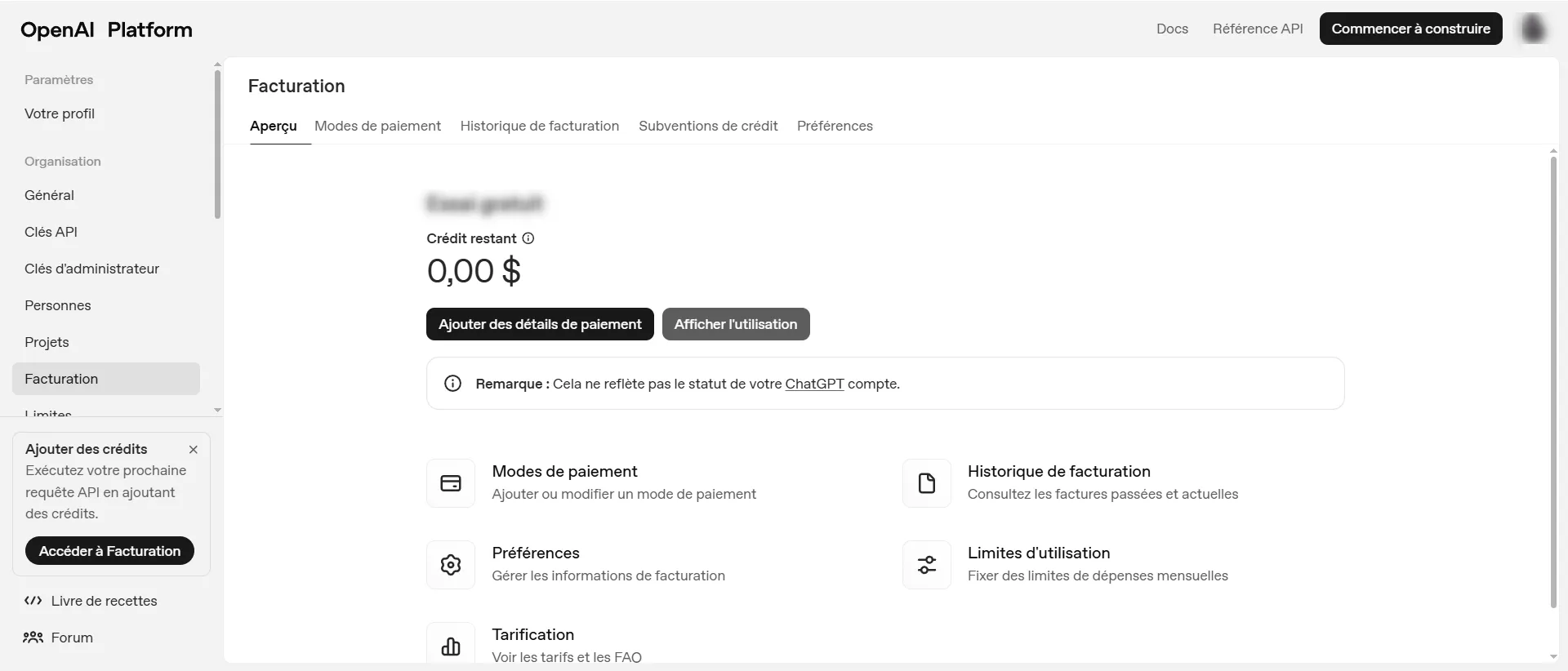Open Général organisation settings
1568x671 pixels.
tap(106, 195)
